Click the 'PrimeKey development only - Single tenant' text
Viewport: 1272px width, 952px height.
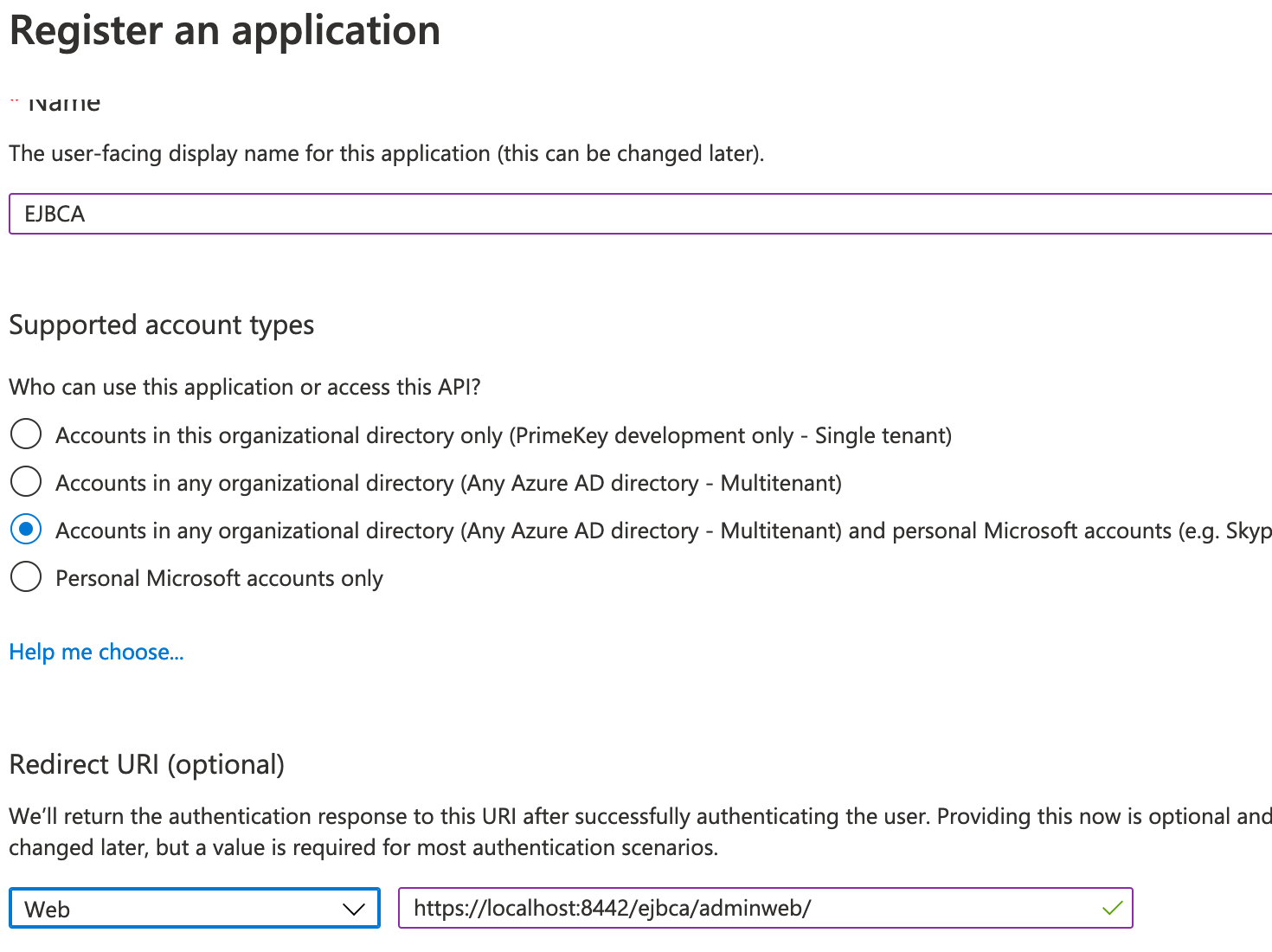coord(731,435)
